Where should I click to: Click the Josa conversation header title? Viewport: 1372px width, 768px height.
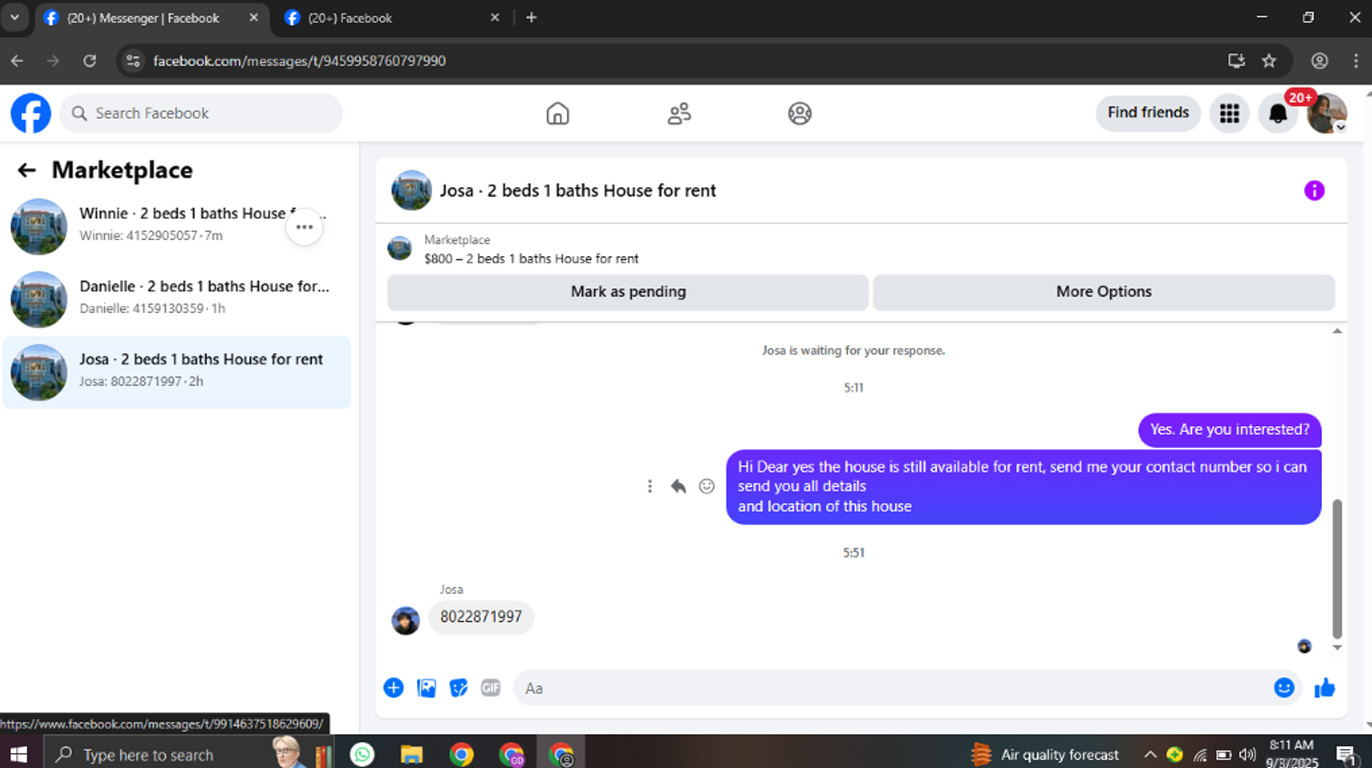coord(578,191)
